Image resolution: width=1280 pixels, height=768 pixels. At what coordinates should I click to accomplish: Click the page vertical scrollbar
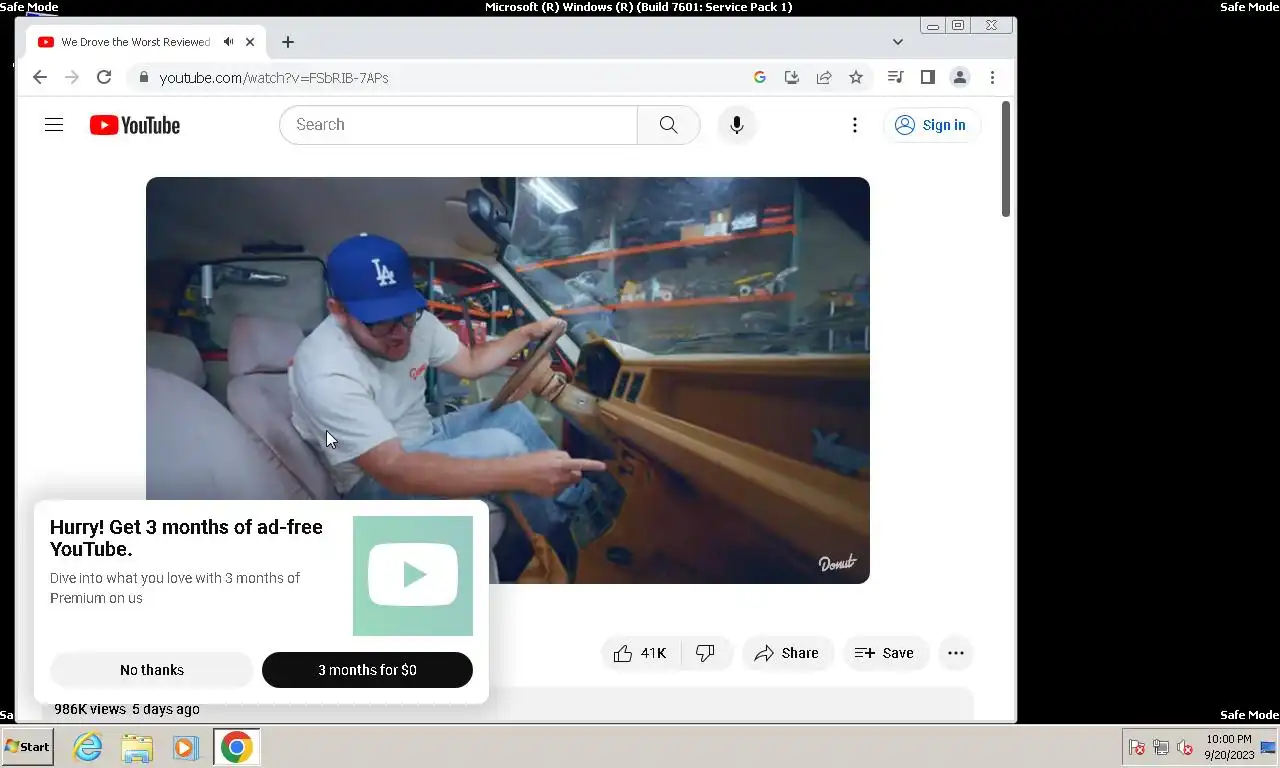[x=1006, y=159]
